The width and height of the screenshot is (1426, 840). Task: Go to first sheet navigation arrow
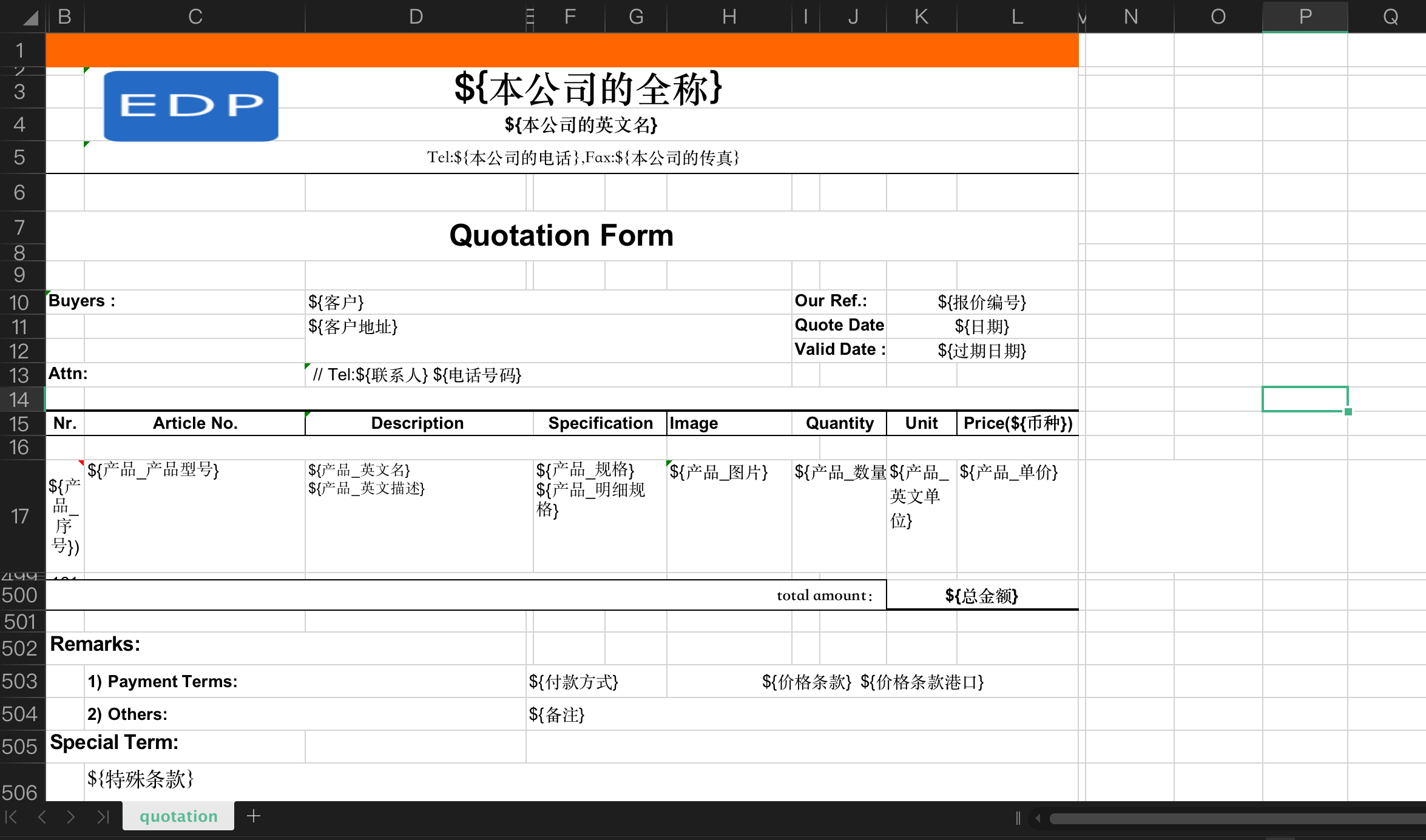click(x=11, y=817)
